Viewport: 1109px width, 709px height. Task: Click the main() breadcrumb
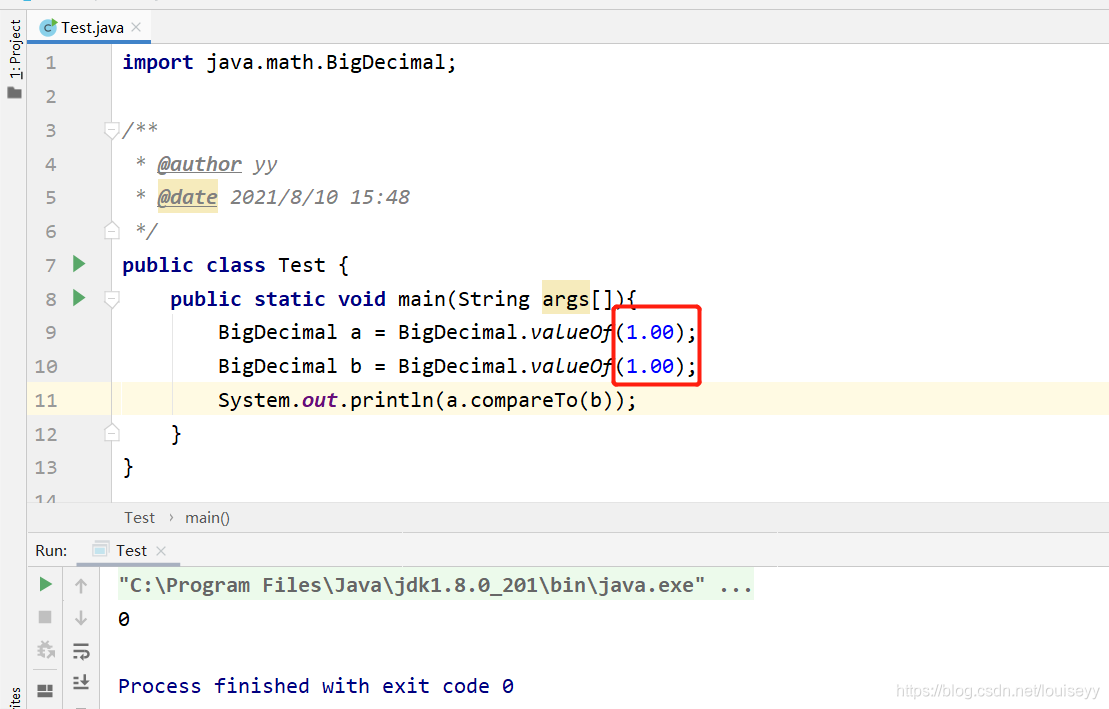(207, 518)
